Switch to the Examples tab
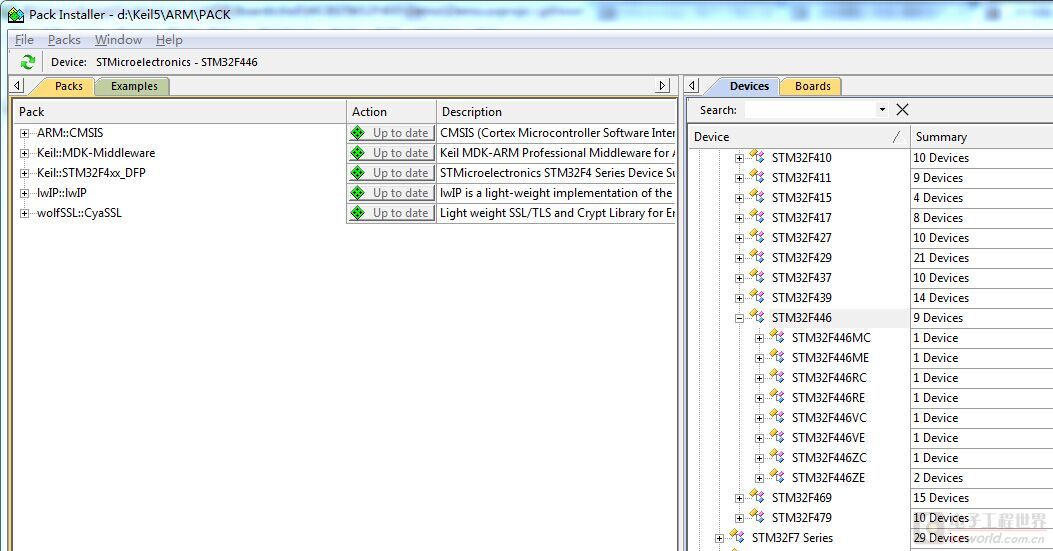The image size is (1053, 551). (134, 86)
